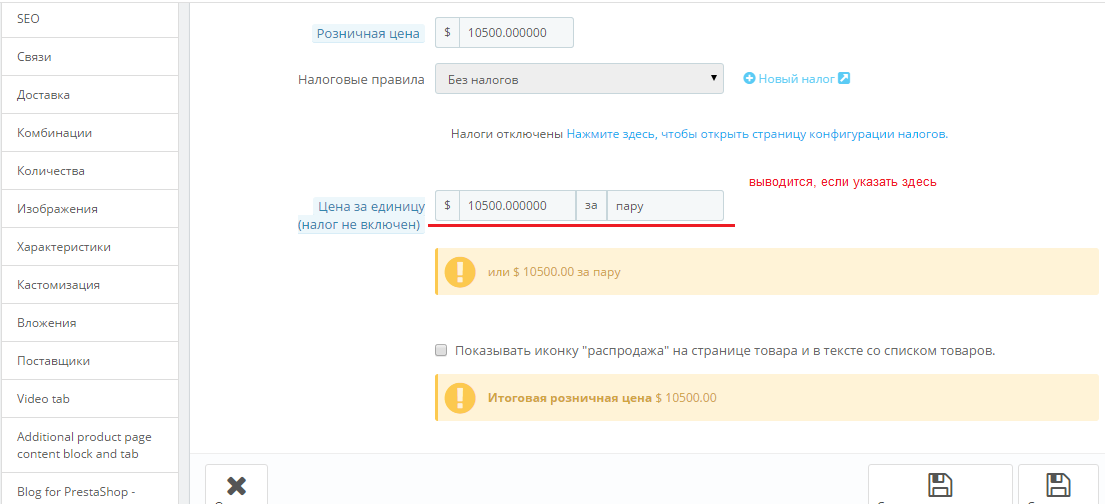Click the external link icon after Новый налог

coord(844,78)
